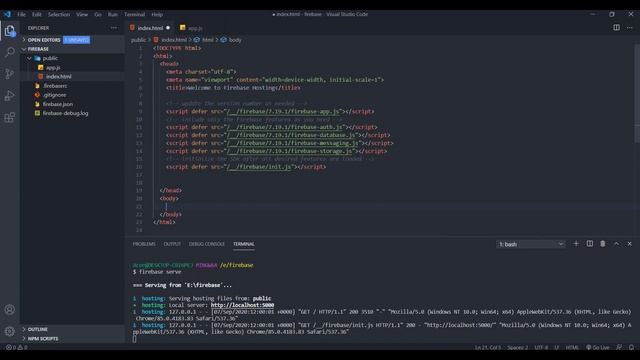Switch to the index.html editor tab
640x360 pixels.
pos(150,28)
